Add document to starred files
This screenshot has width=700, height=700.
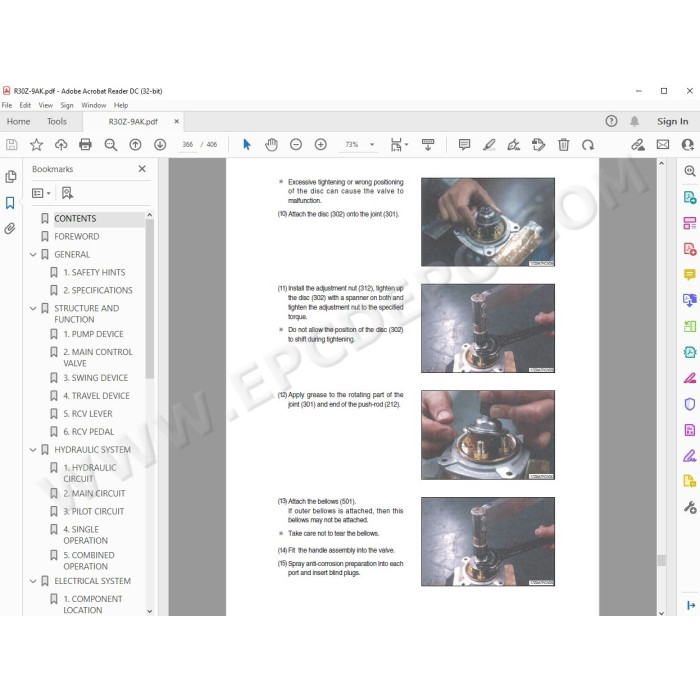[x=36, y=145]
